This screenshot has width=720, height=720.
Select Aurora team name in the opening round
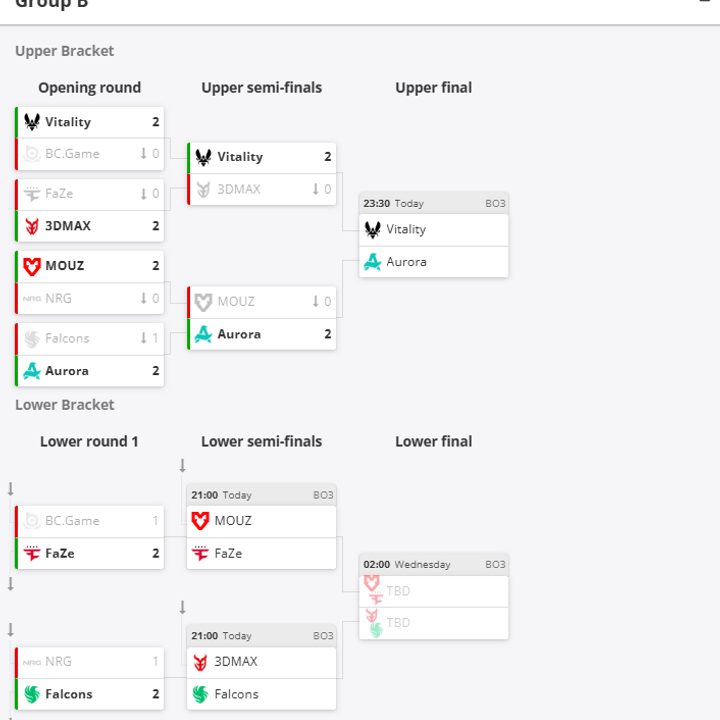click(67, 371)
